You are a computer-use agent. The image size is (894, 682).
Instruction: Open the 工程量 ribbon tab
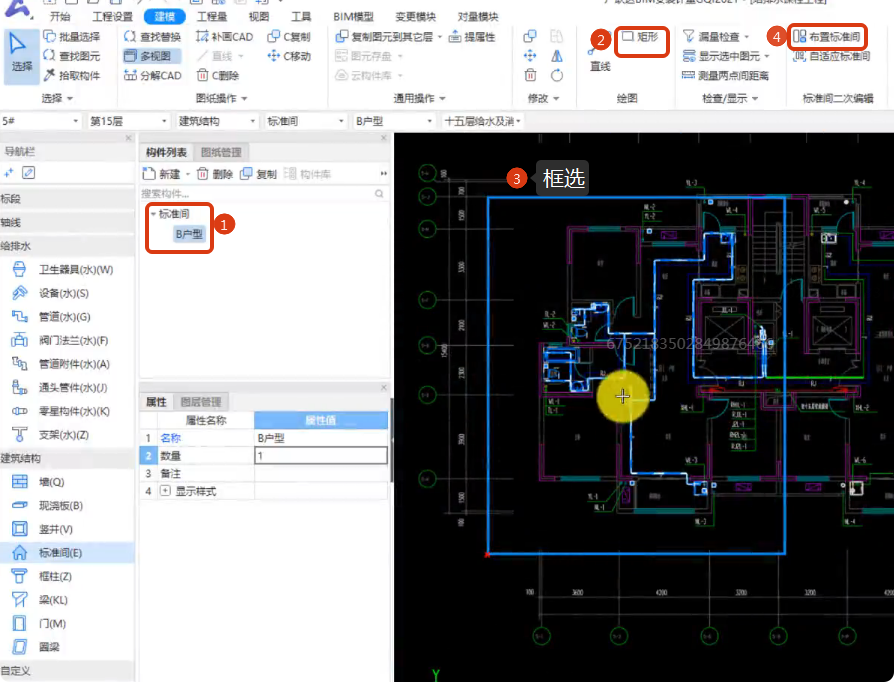pyautogui.click(x=211, y=17)
